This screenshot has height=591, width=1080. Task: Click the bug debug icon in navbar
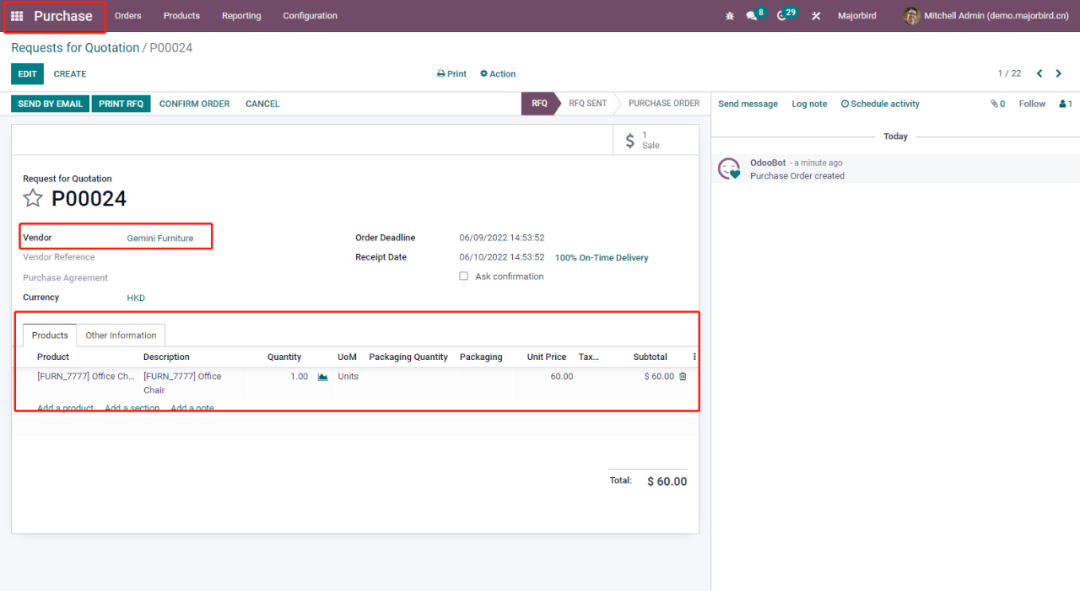(729, 16)
